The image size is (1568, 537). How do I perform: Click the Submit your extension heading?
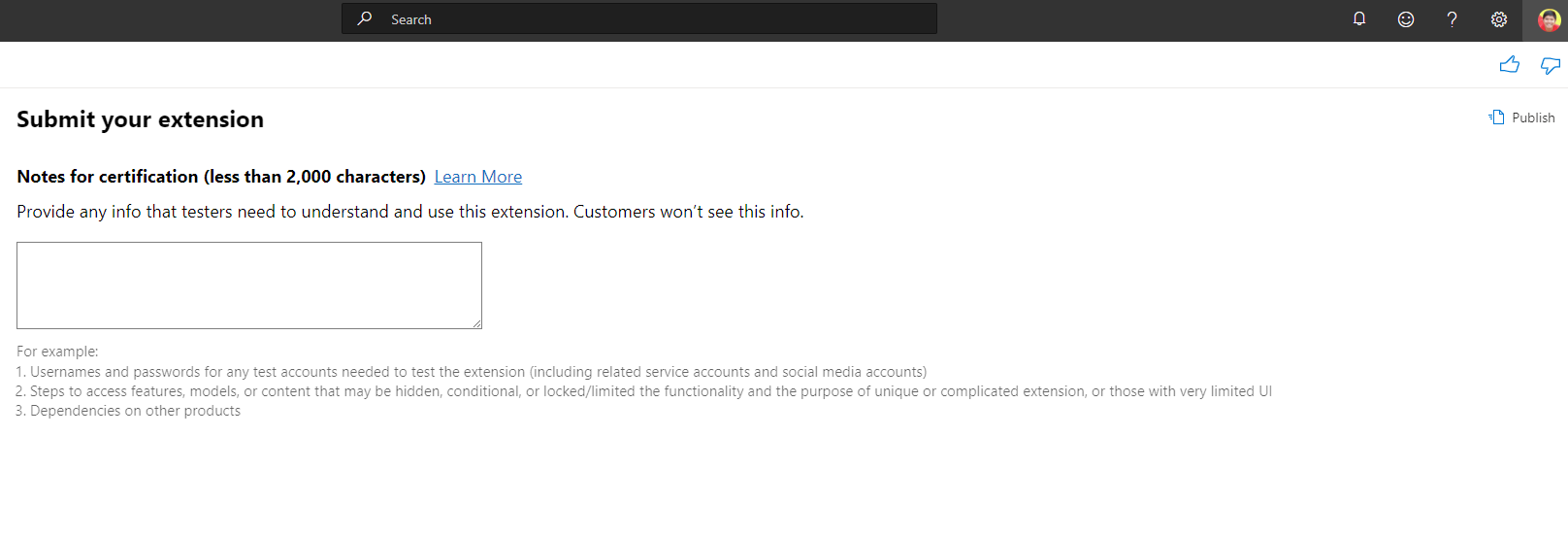click(140, 119)
